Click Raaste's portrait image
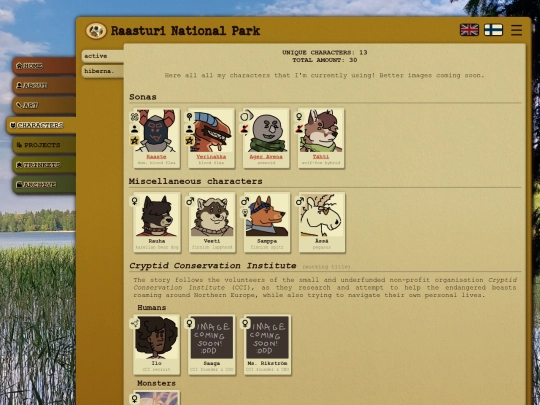540x405 pixels. pyautogui.click(x=157, y=131)
